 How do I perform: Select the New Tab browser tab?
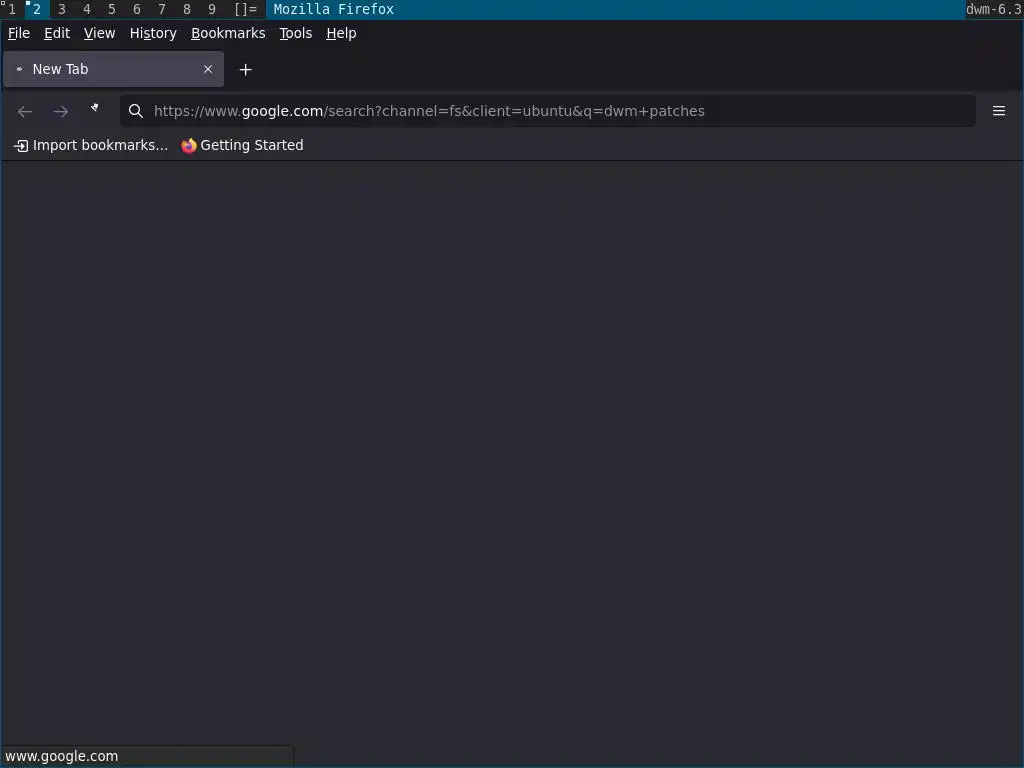pos(114,69)
